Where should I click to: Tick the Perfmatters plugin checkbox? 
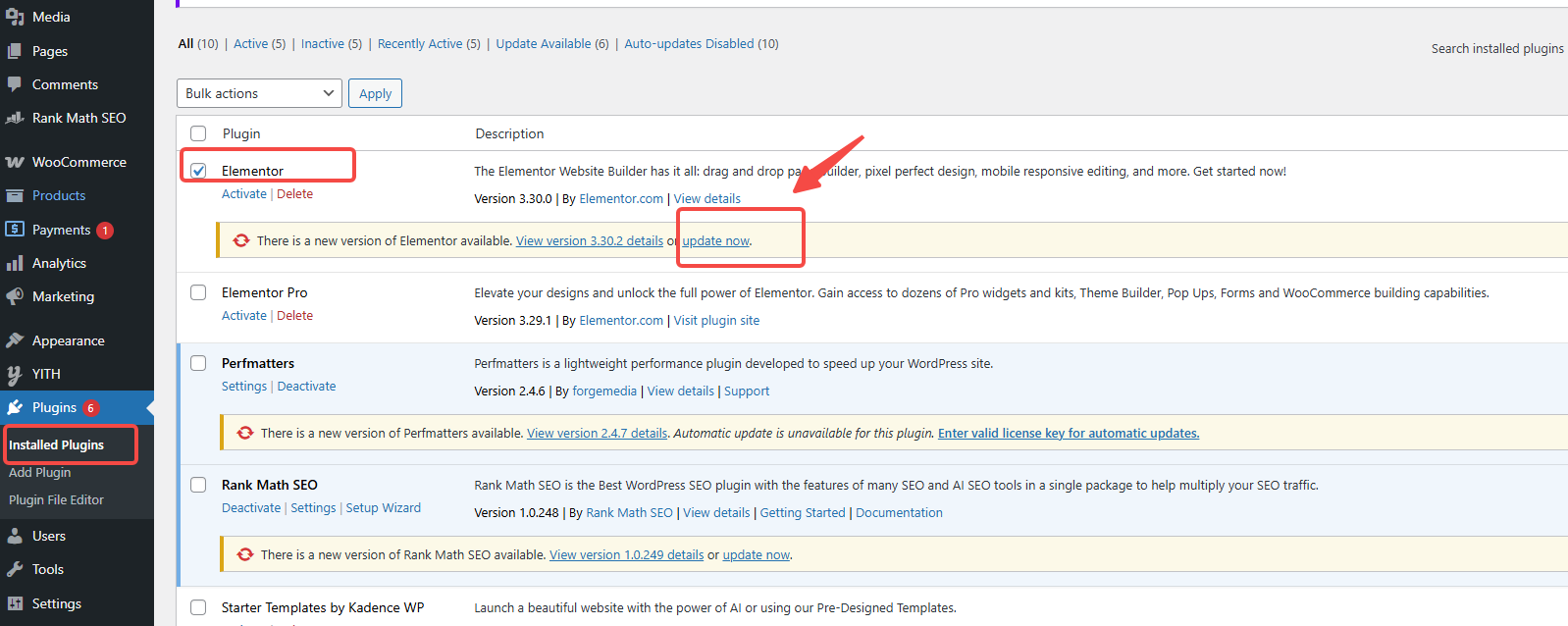coord(198,363)
